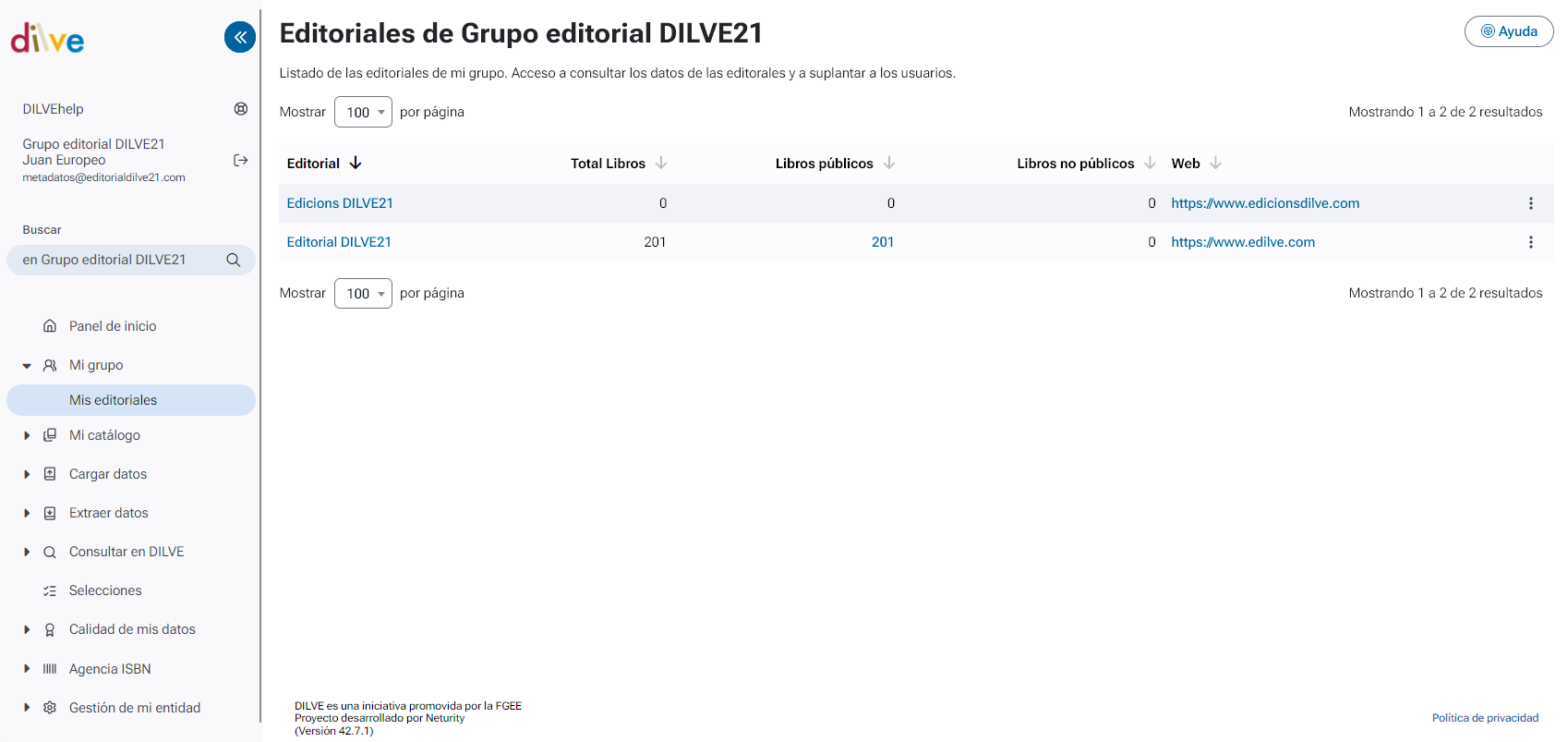Click the 201 Libros públicos link
The width and height of the screenshot is (1568, 742).
[x=883, y=242]
